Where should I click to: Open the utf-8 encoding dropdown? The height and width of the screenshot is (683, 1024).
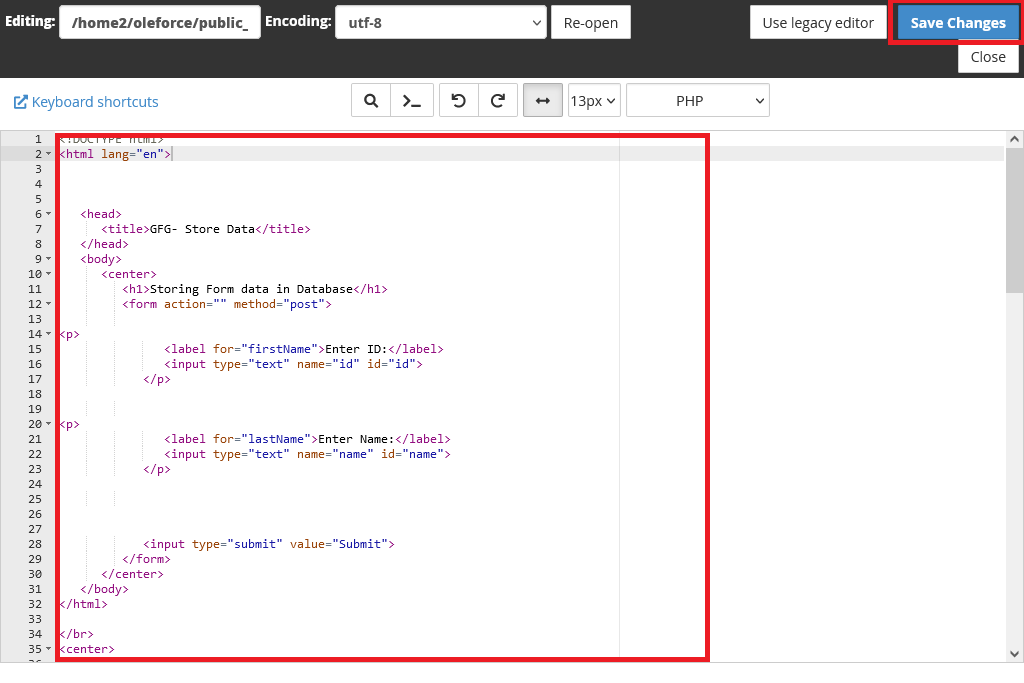point(441,22)
